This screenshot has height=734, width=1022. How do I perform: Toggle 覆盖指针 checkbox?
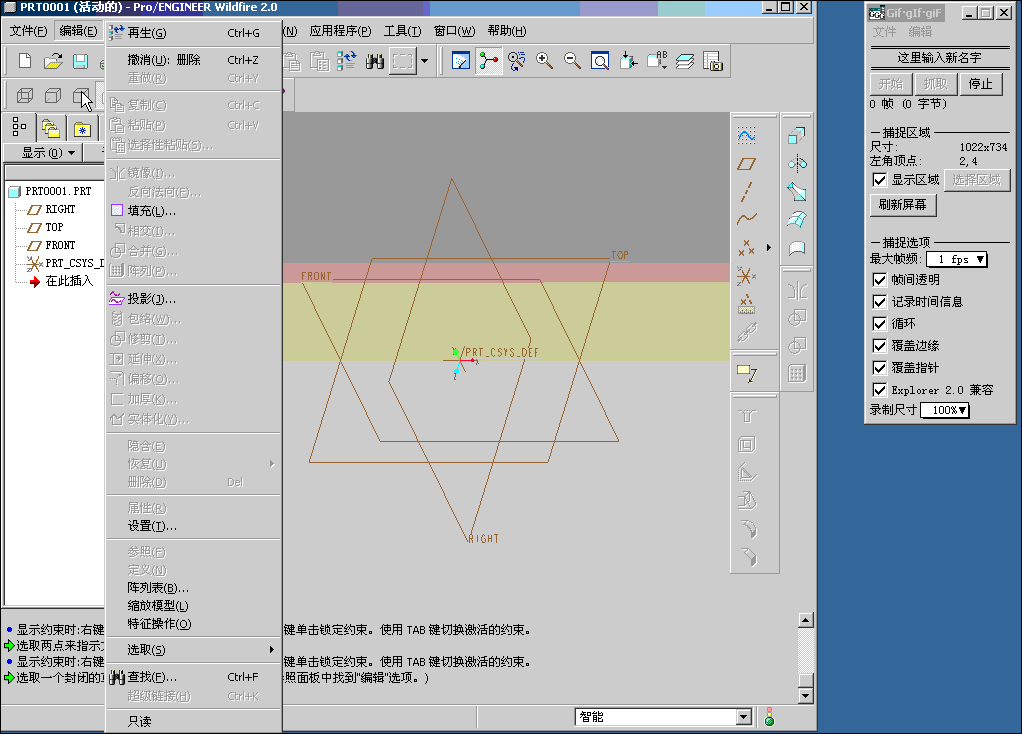pyautogui.click(x=879, y=368)
